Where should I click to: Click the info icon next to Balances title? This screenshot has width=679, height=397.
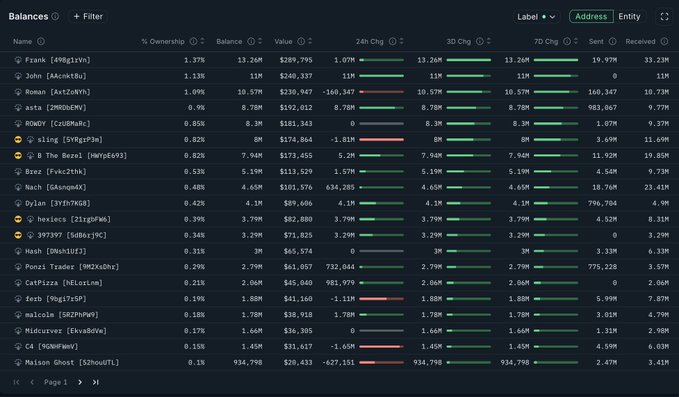[55, 16]
